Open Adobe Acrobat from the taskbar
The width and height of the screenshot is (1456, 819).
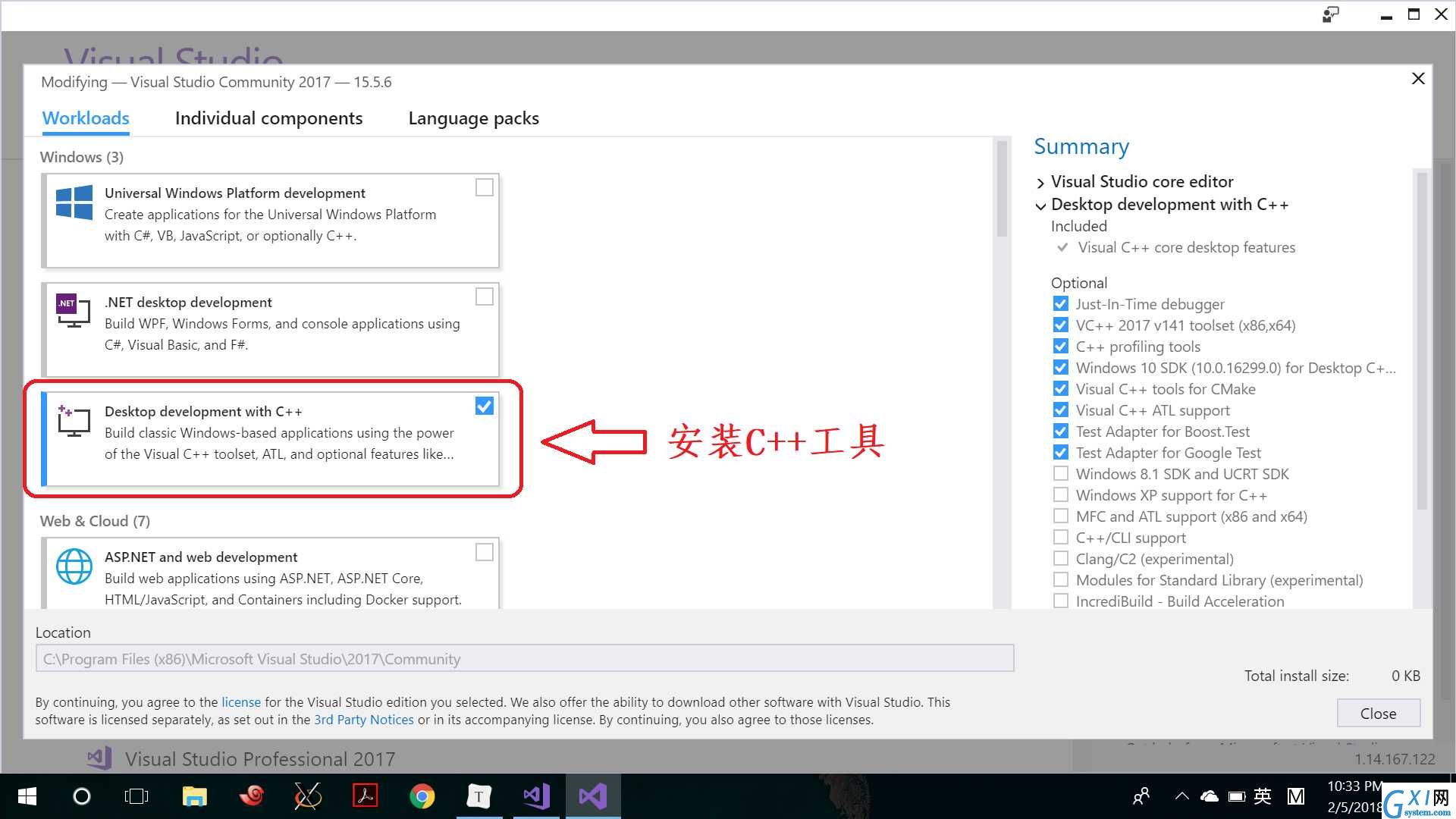pyautogui.click(x=366, y=796)
